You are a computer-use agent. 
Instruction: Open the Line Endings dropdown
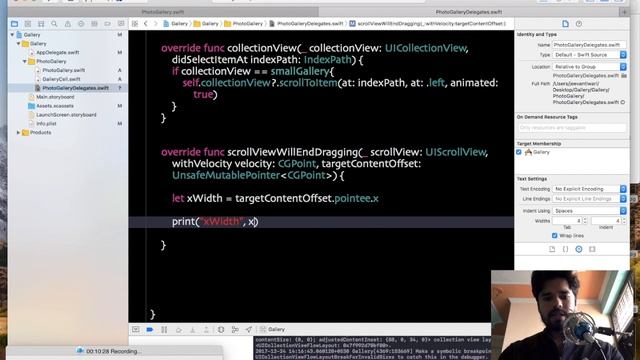(589, 199)
